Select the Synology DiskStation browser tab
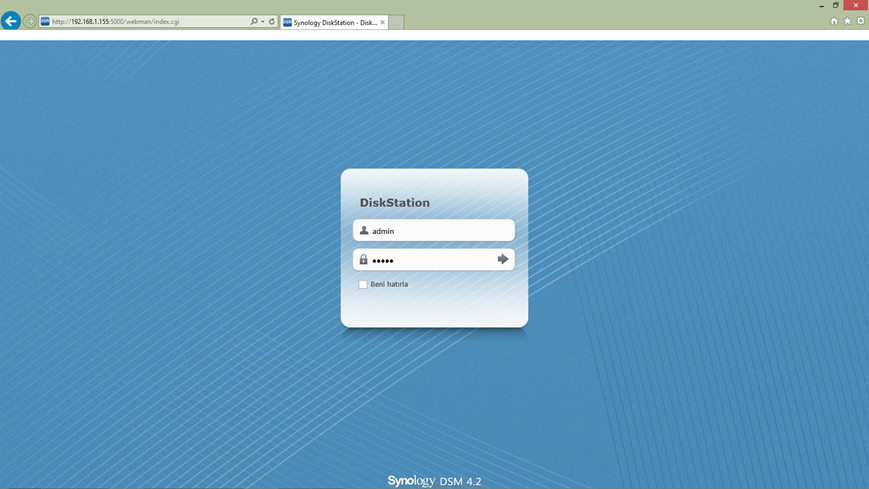Viewport: 869px width, 489px height. (334, 22)
